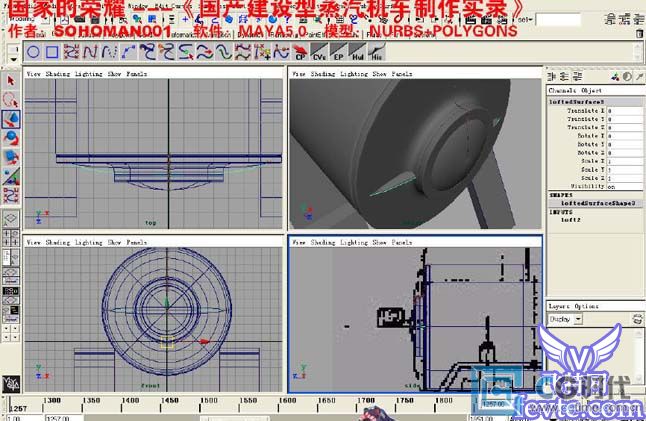646x421 pixels.
Task: Select the NURBS Square shelf icon
Action: click(x=52, y=52)
